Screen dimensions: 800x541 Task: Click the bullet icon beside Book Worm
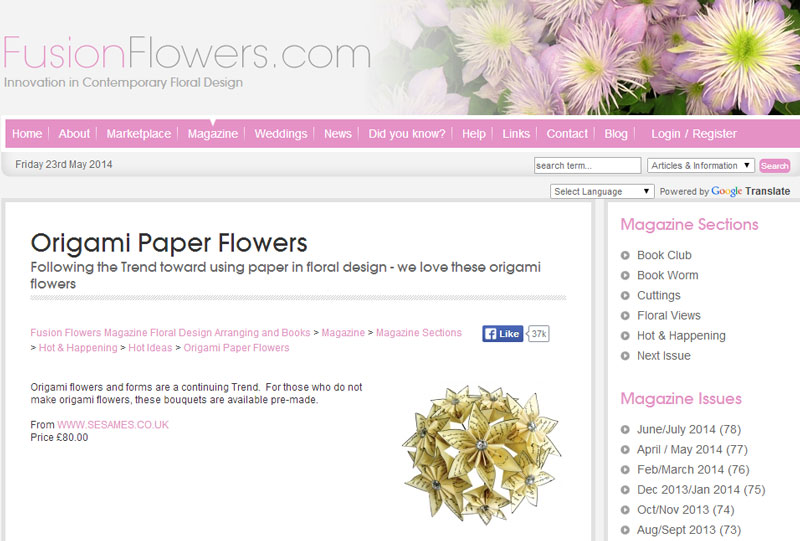click(625, 276)
